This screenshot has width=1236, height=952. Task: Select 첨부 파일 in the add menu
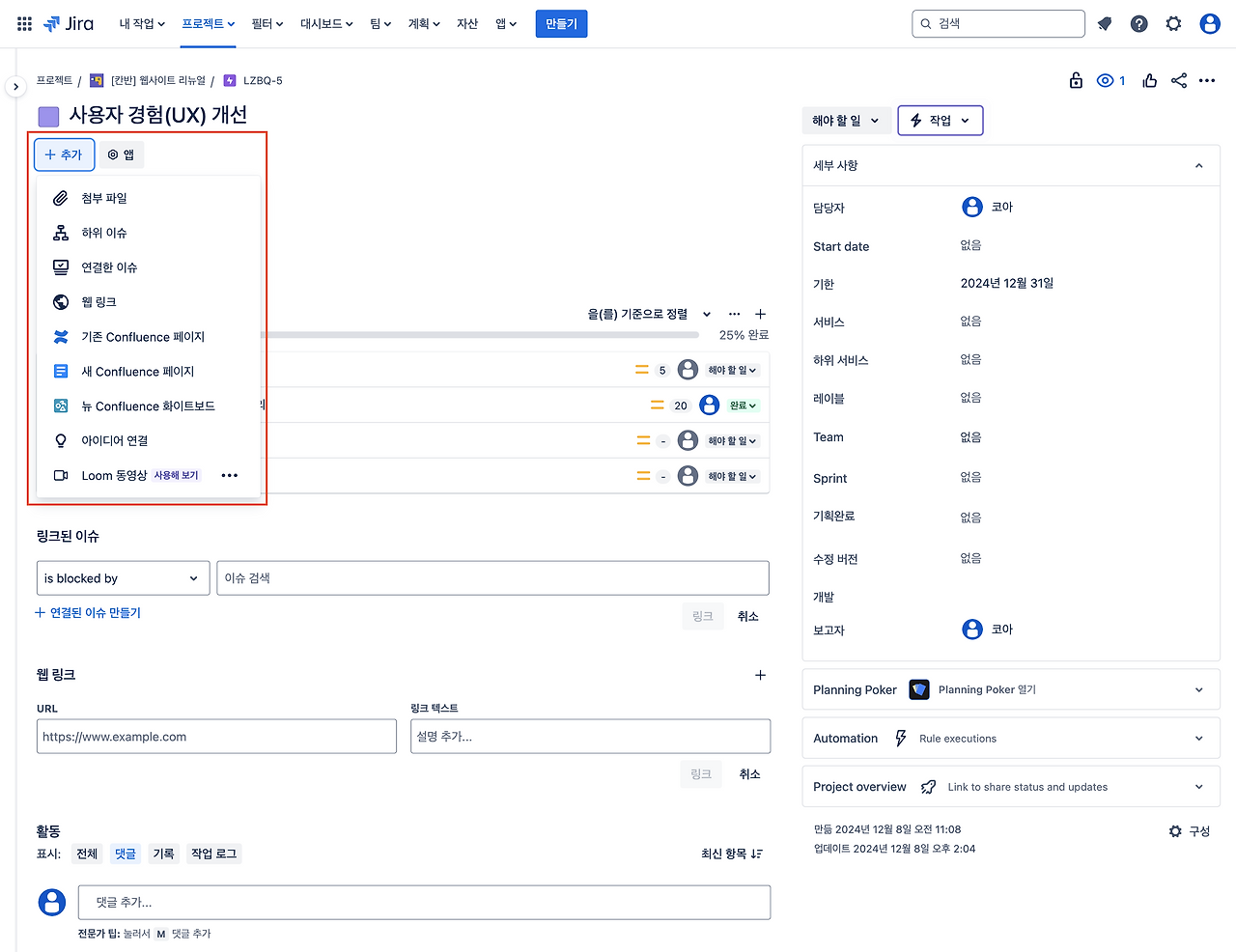104,198
